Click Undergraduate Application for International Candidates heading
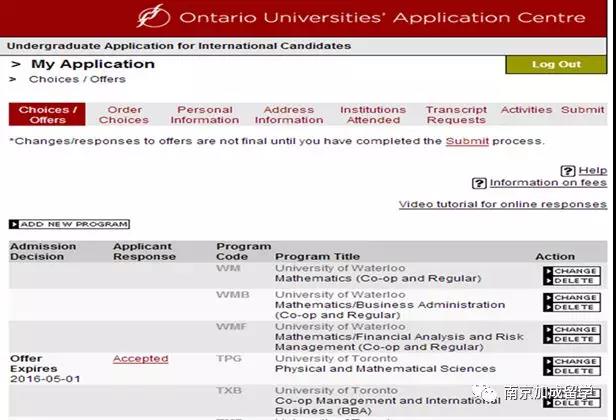The width and height of the screenshot is (616, 420). pos(179,46)
